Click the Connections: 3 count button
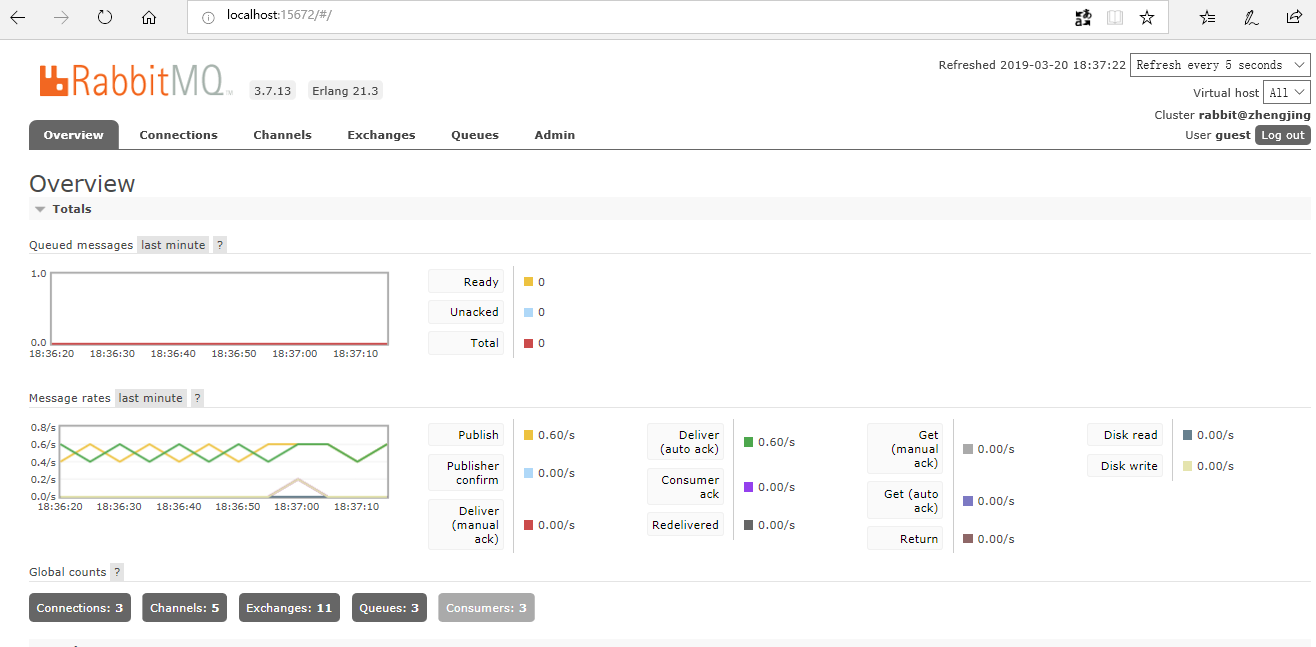 tap(80, 608)
